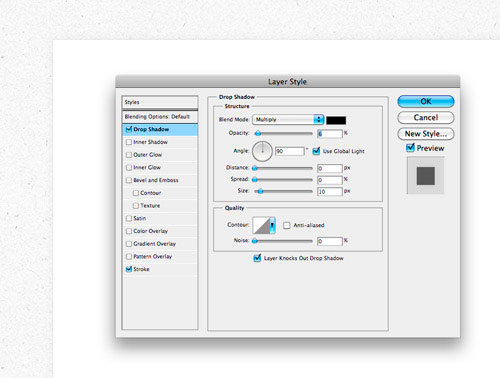Image resolution: width=500 pixels, height=378 pixels.
Task: Toggle Layer Knocks Out Drop Shadow
Action: point(257,258)
